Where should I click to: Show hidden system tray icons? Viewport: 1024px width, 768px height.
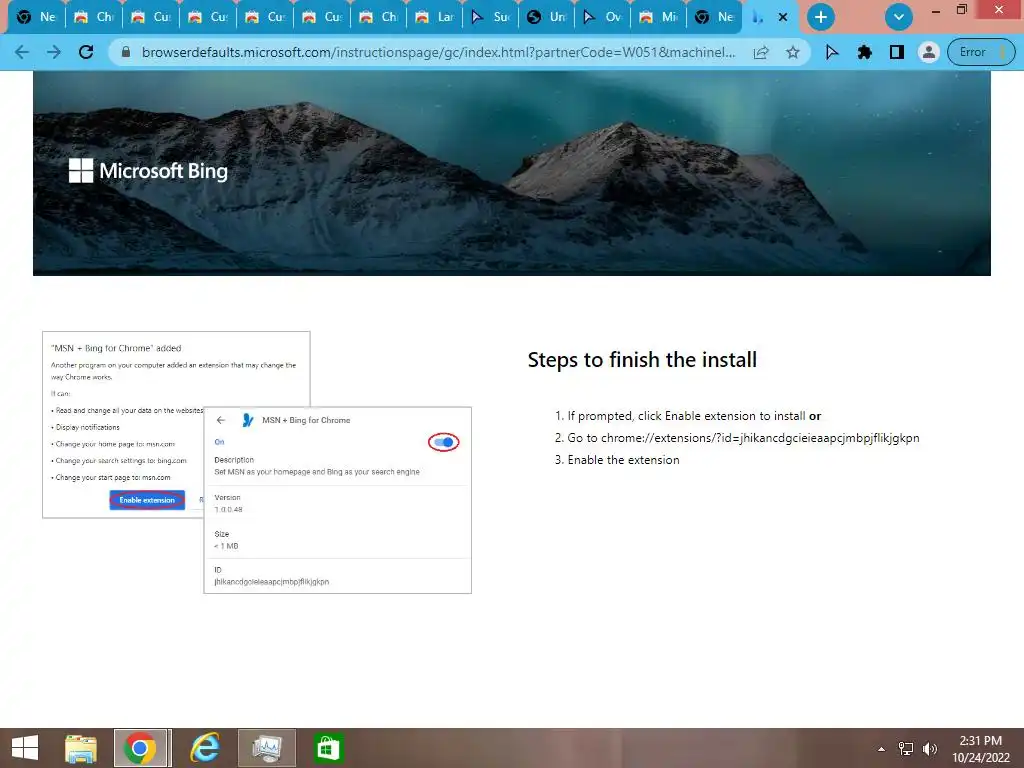pyautogui.click(x=881, y=748)
